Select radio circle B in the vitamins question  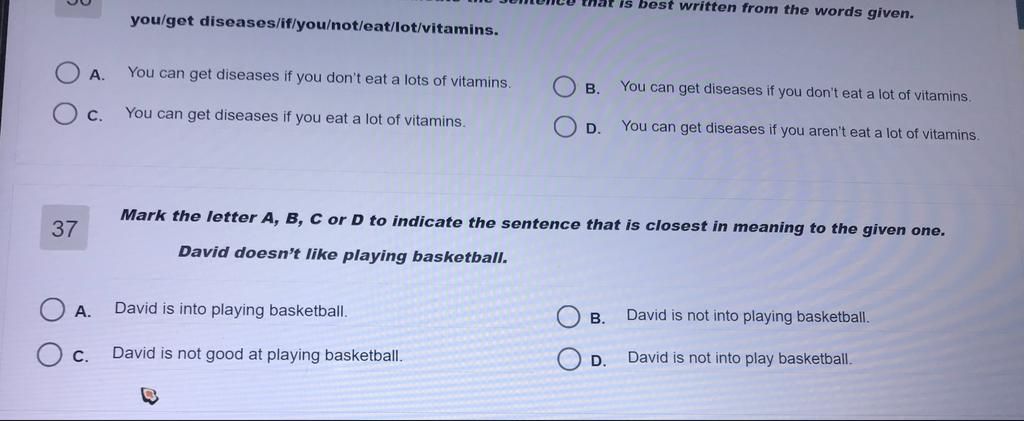click(564, 87)
